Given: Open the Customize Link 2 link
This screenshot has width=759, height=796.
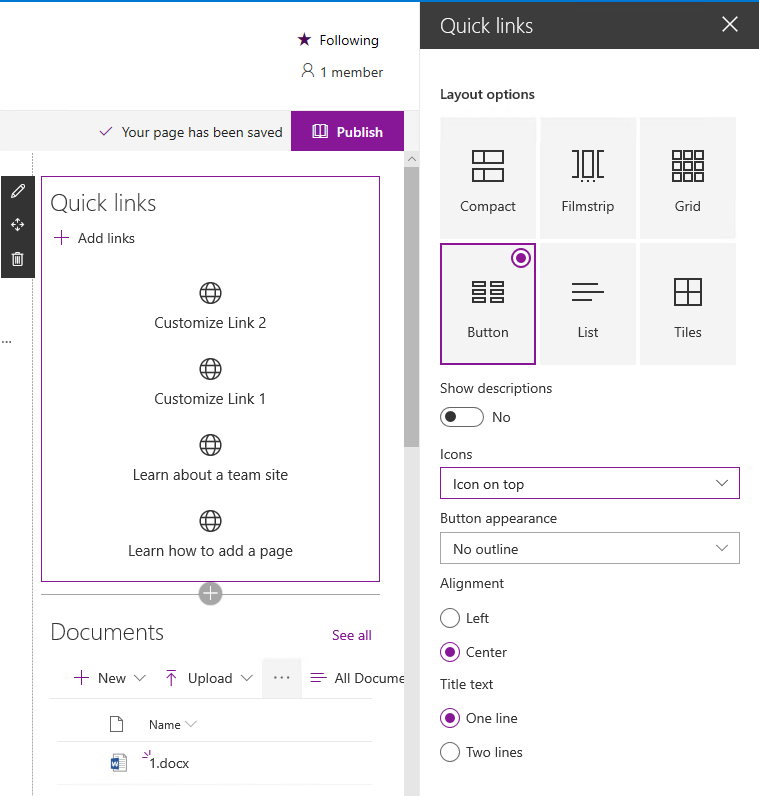Looking at the screenshot, I should tap(210, 323).
